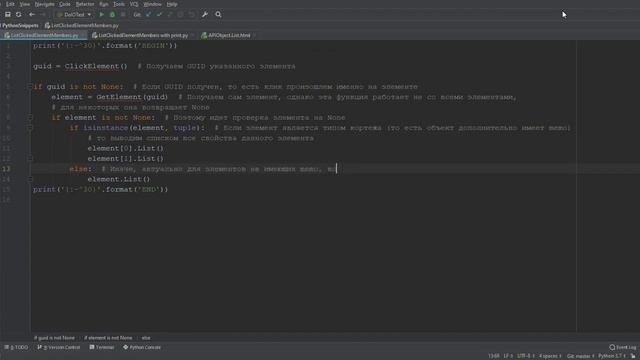Click ListClickedElementMembers.py in the navigation bar

coord(82,25)
